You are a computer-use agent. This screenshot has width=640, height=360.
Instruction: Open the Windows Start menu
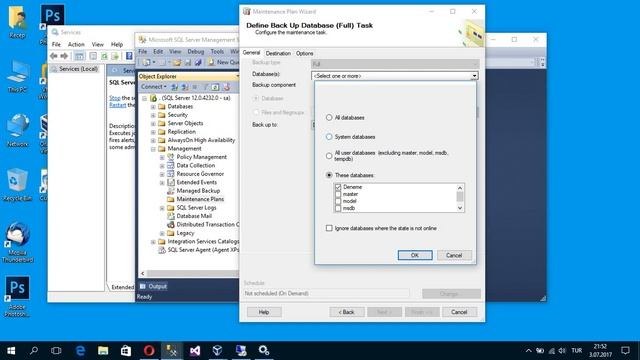point(11,351)
